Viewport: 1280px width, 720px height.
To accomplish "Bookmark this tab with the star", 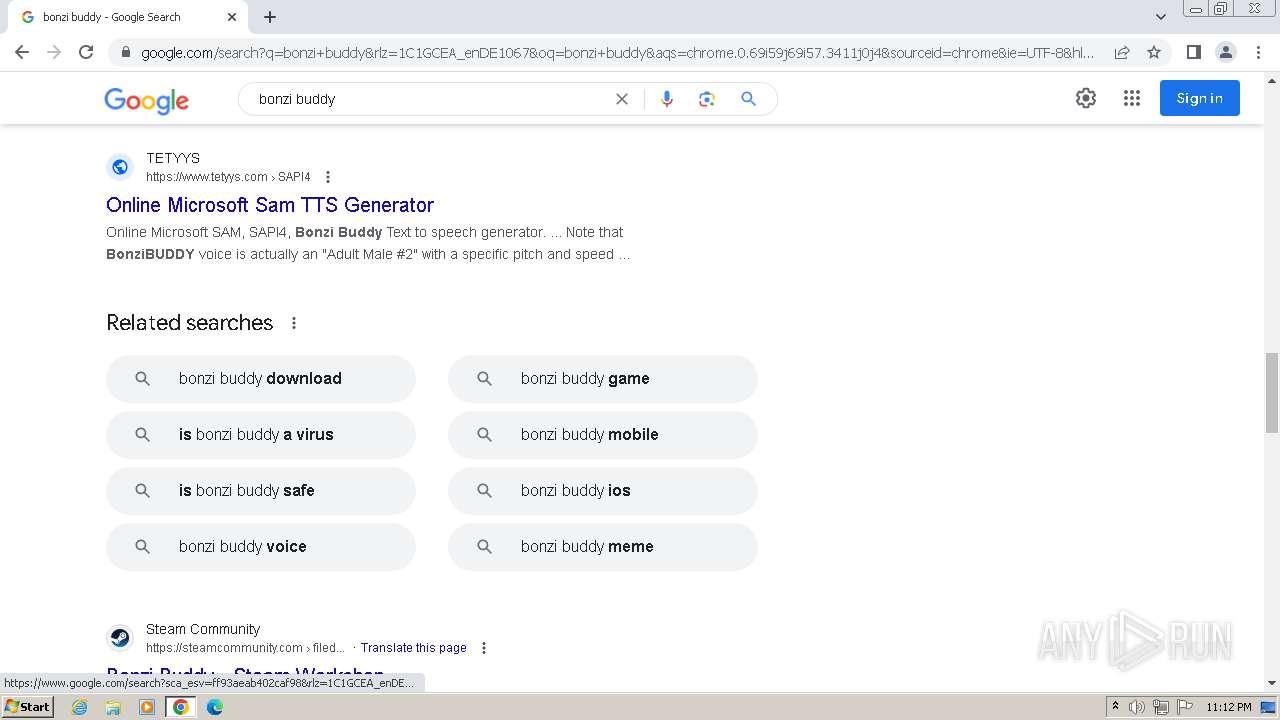I will tap(1154, 52).
